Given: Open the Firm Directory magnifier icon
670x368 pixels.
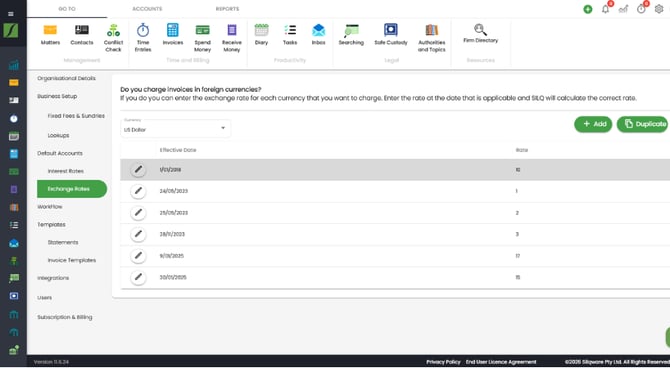Looking at the screenshot, I should (x=480, y=34).
